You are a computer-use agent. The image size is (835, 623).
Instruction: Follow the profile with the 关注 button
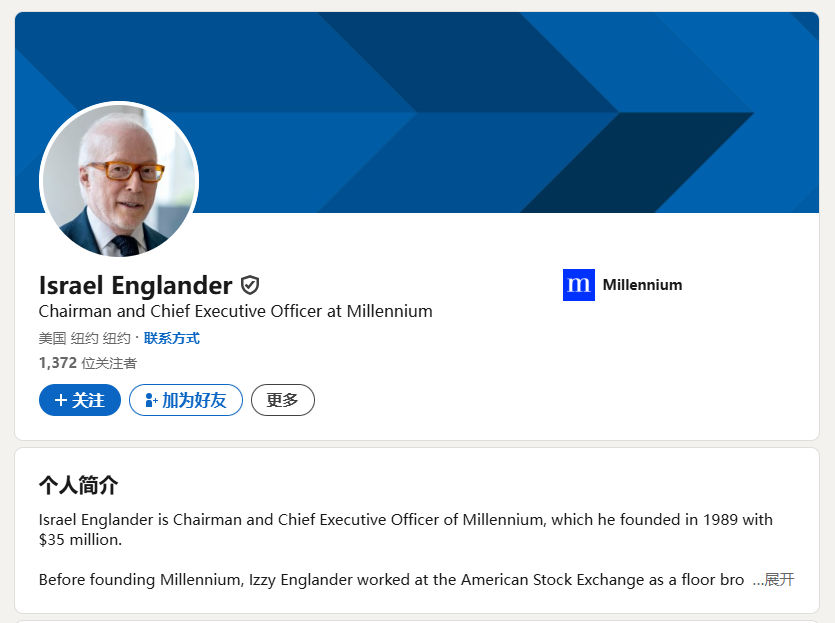(x=80, y=400)
